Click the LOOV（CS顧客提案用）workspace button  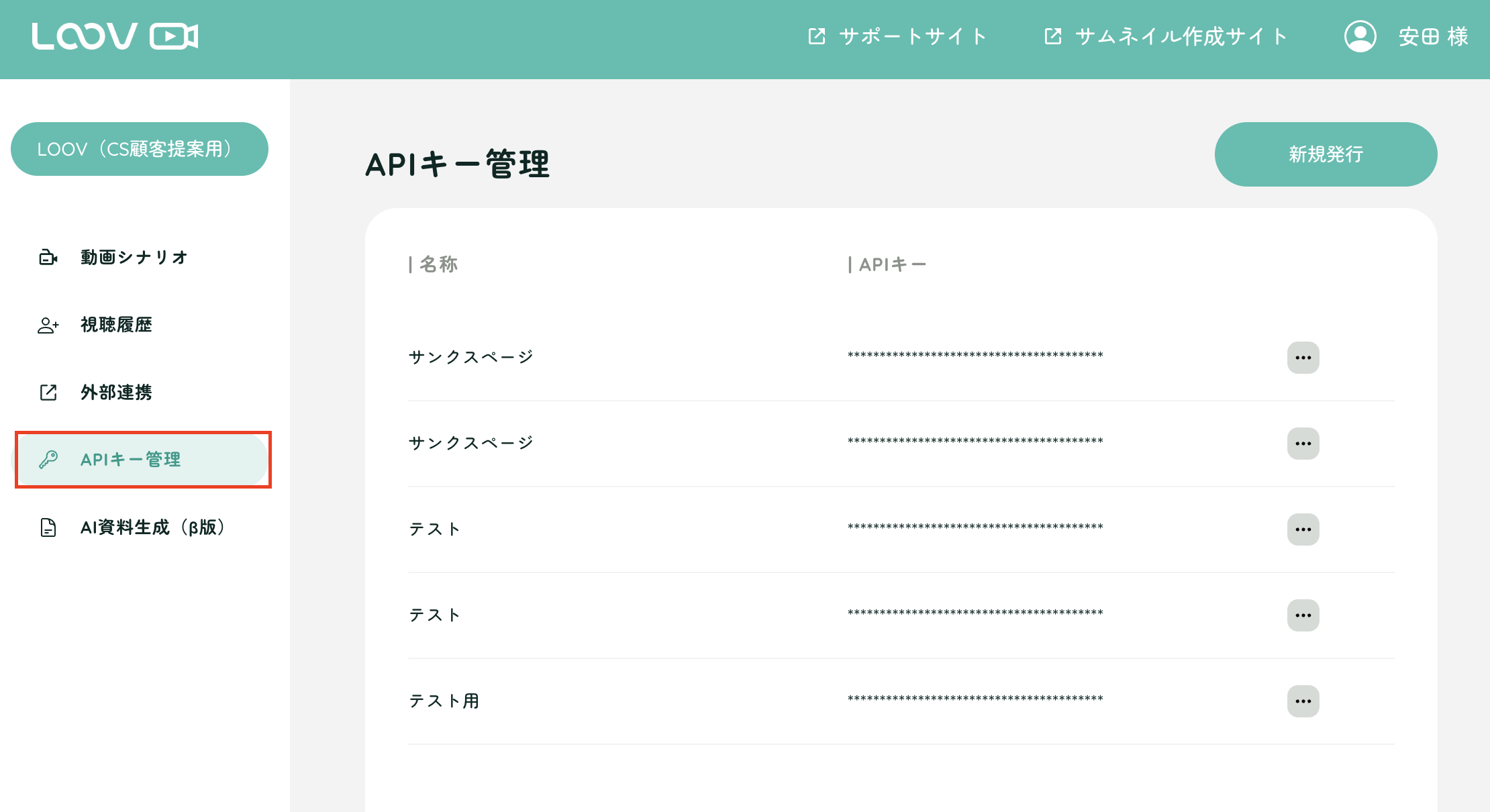coord(140,149)
